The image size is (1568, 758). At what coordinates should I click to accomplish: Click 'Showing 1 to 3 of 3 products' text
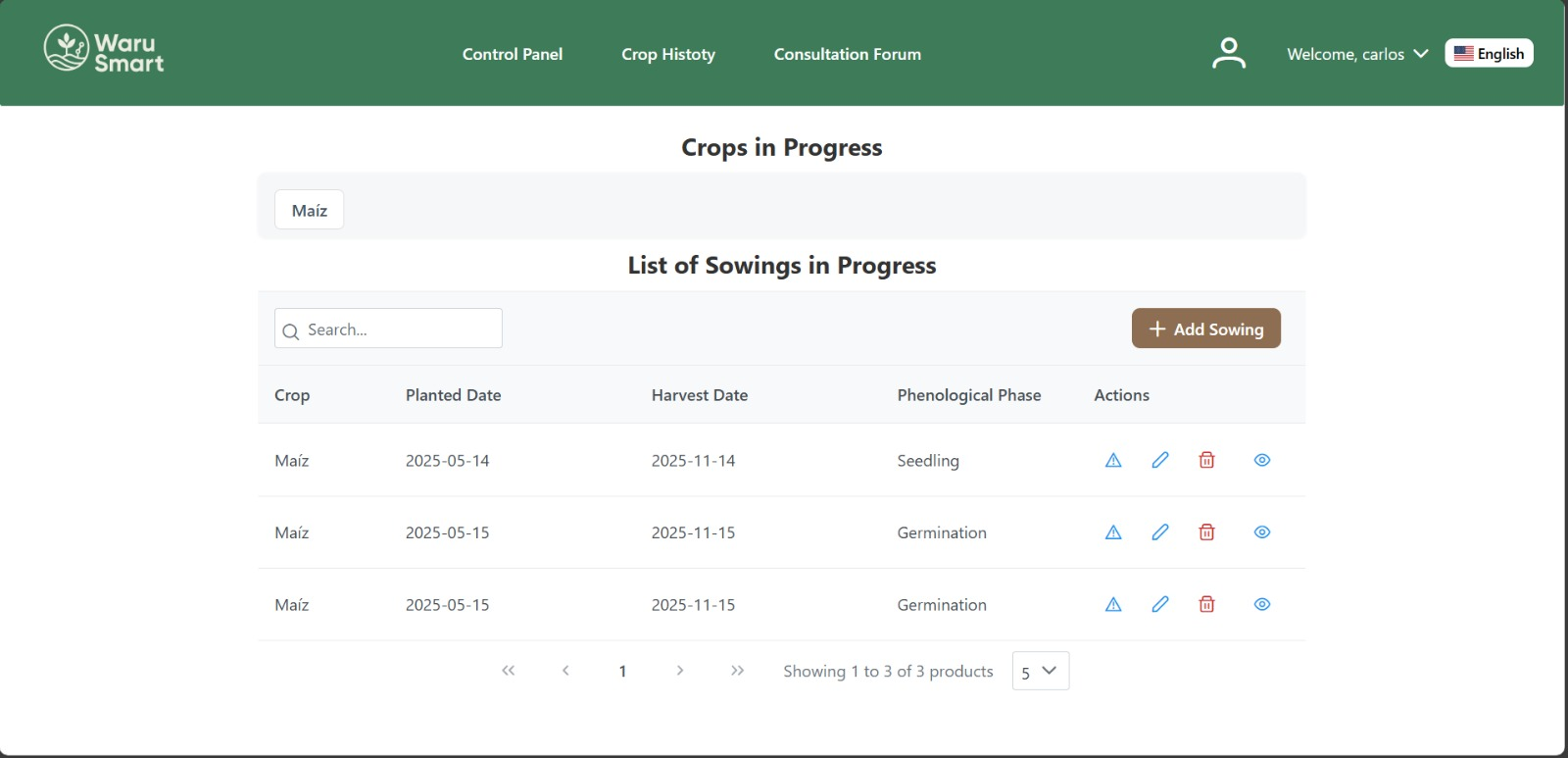888,672
